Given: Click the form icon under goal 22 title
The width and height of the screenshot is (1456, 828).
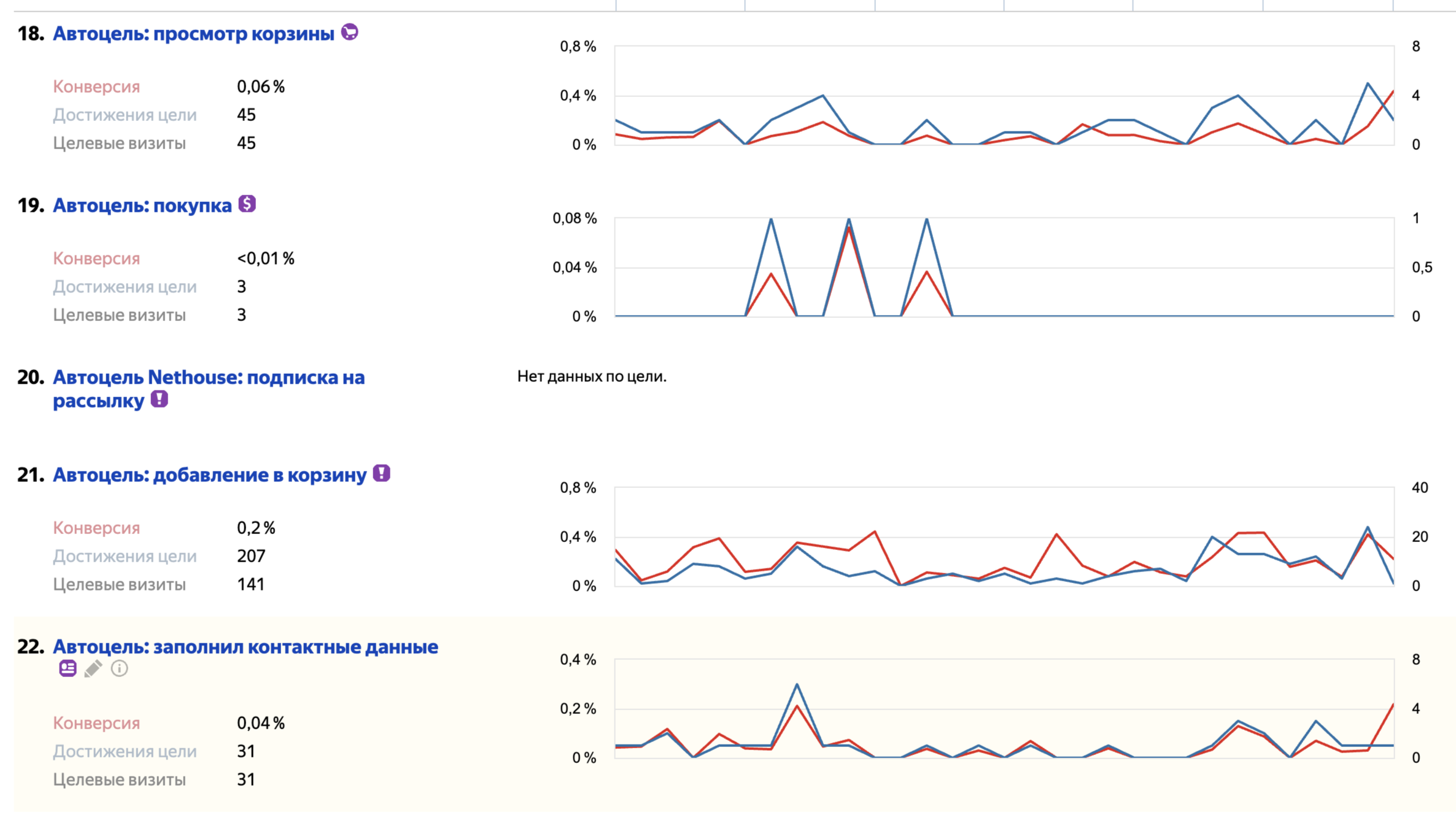Looking at the screenshot, I should coord(68,668).
